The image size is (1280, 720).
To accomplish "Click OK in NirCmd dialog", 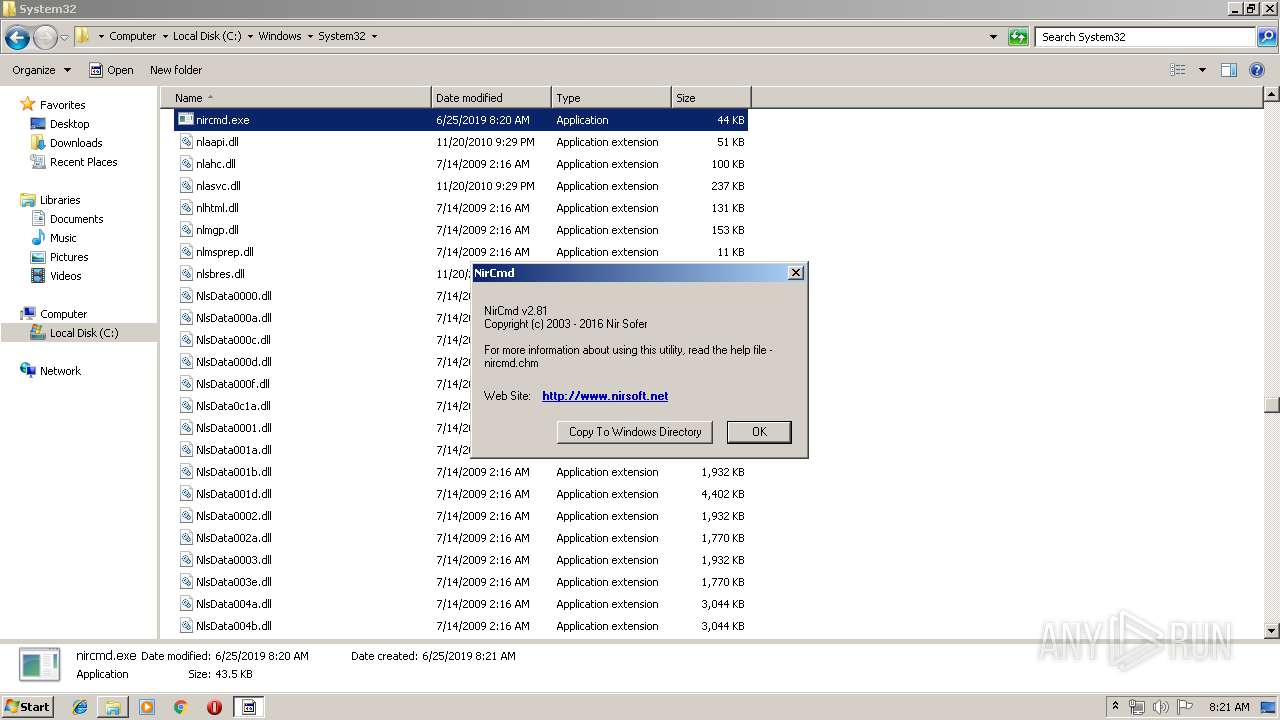I will (x=759, y=432).
